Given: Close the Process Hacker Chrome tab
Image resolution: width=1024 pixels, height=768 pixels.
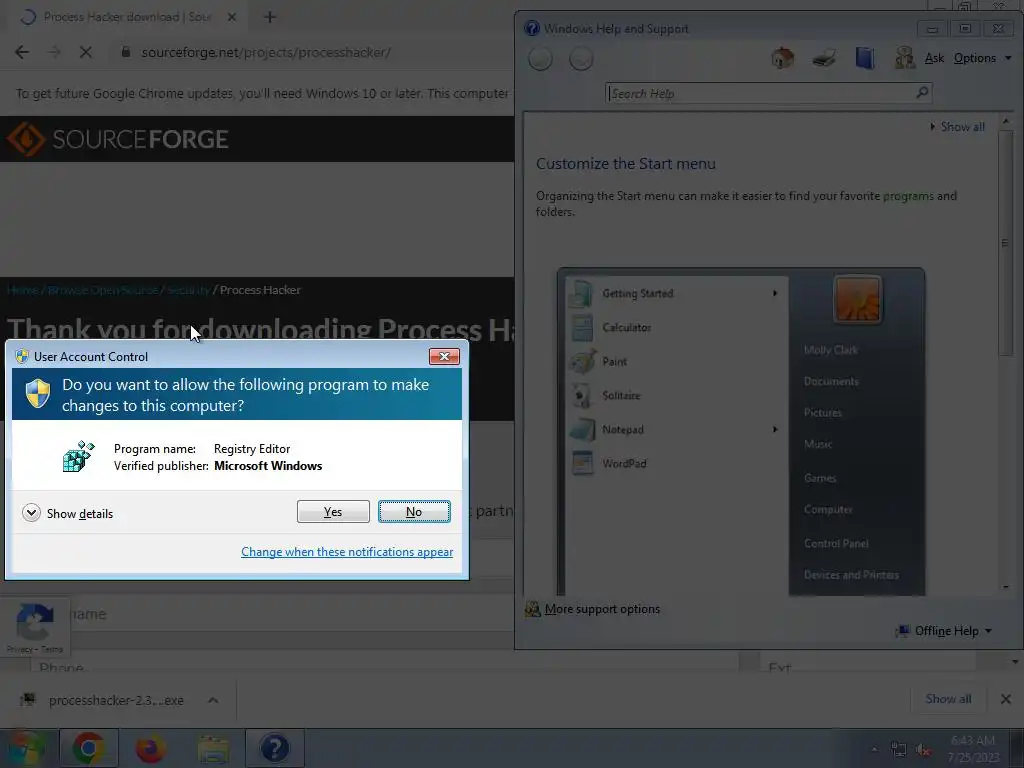Looking at the screenshot, I should tap(231, 17).
